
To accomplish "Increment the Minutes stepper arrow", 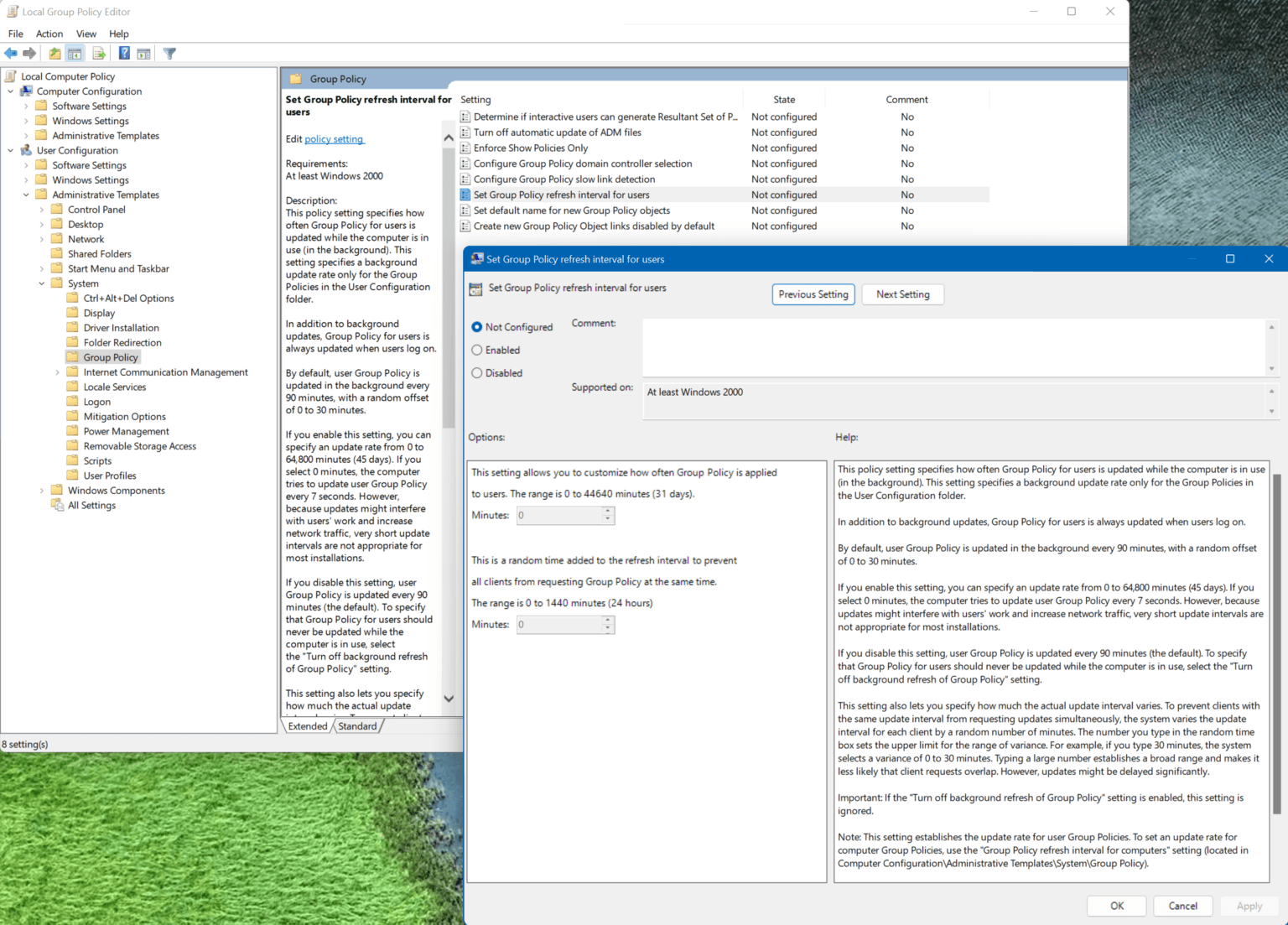I will pos(606,512).
